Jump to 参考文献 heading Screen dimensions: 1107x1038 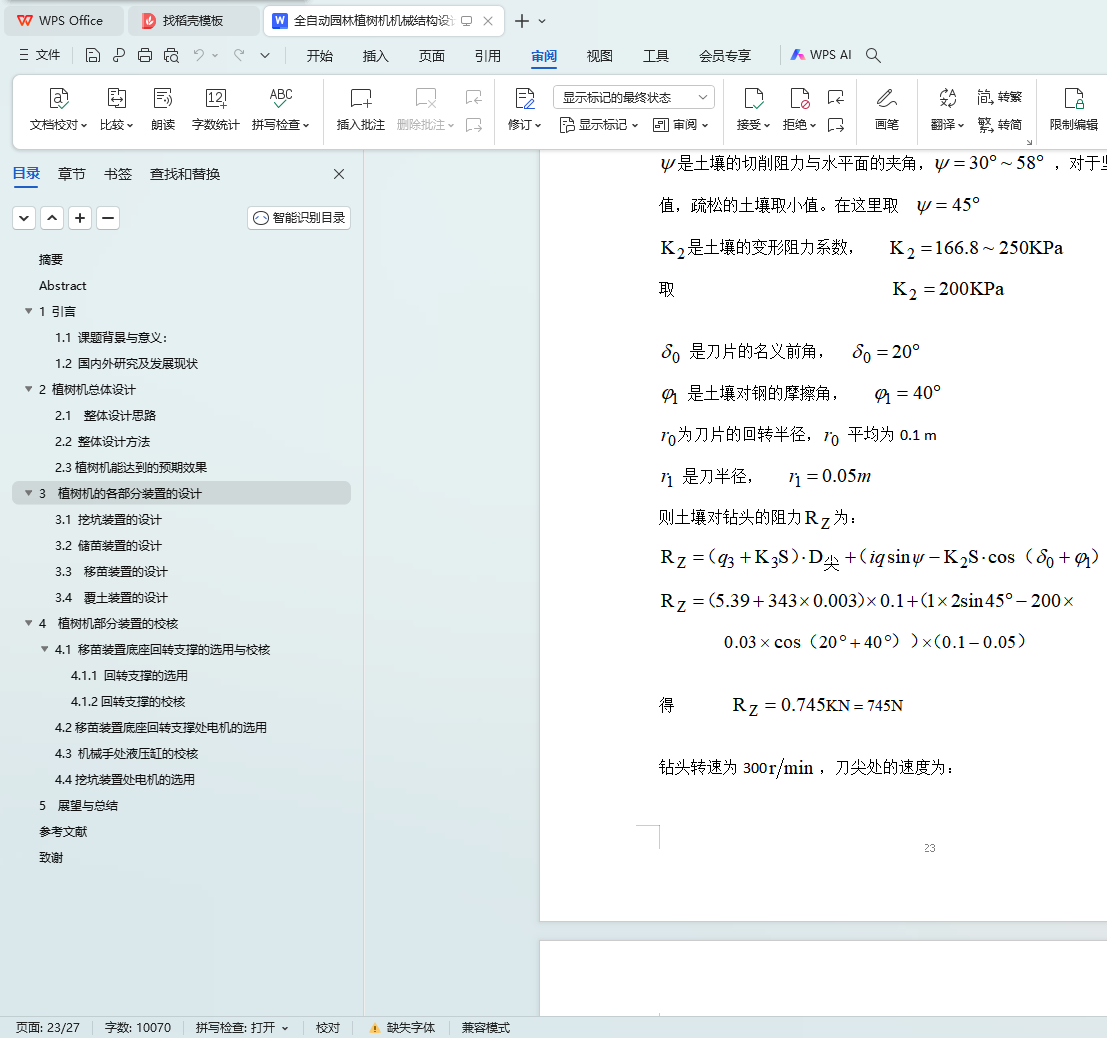[x=63, y=831]
